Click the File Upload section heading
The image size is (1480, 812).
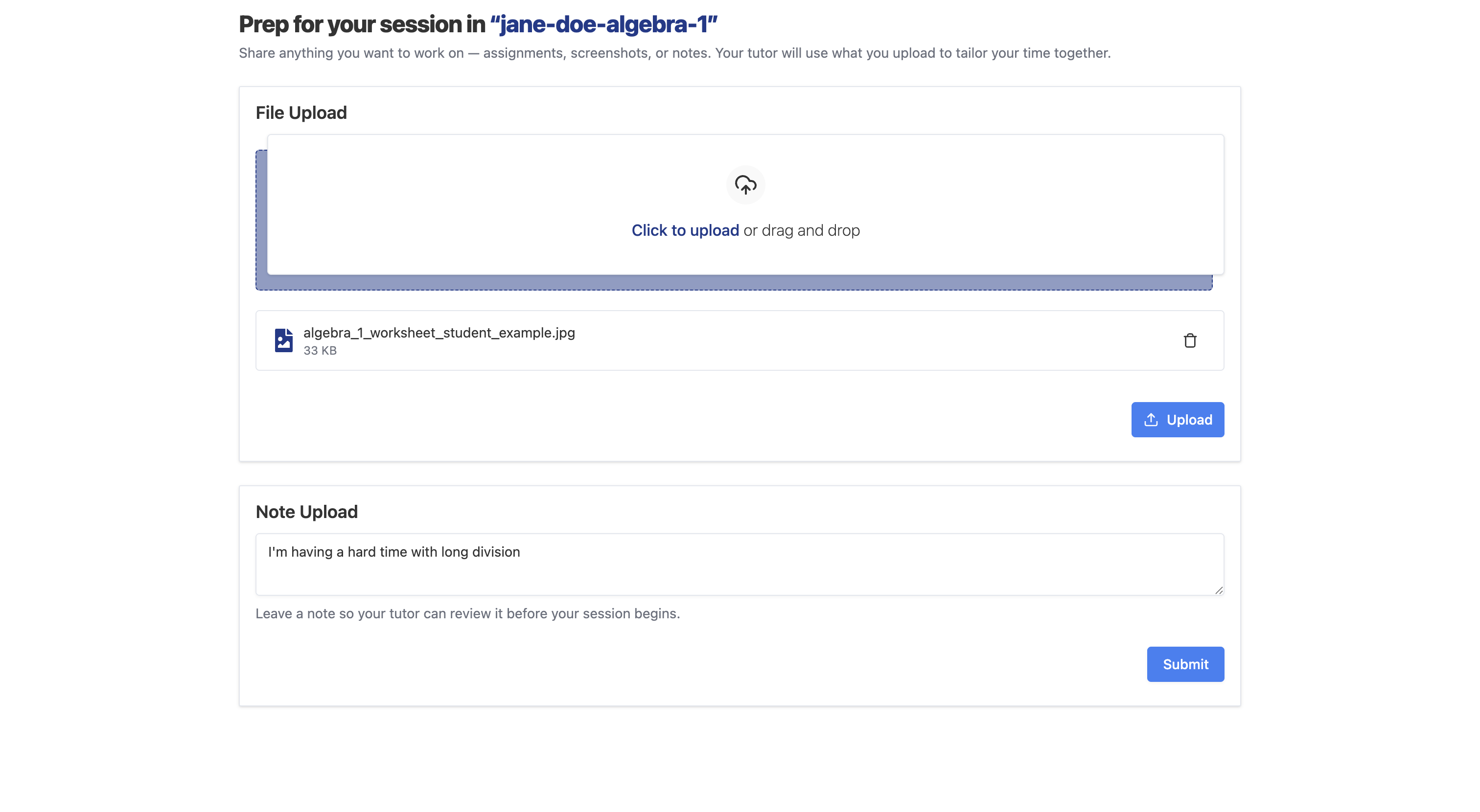[301, 113]
